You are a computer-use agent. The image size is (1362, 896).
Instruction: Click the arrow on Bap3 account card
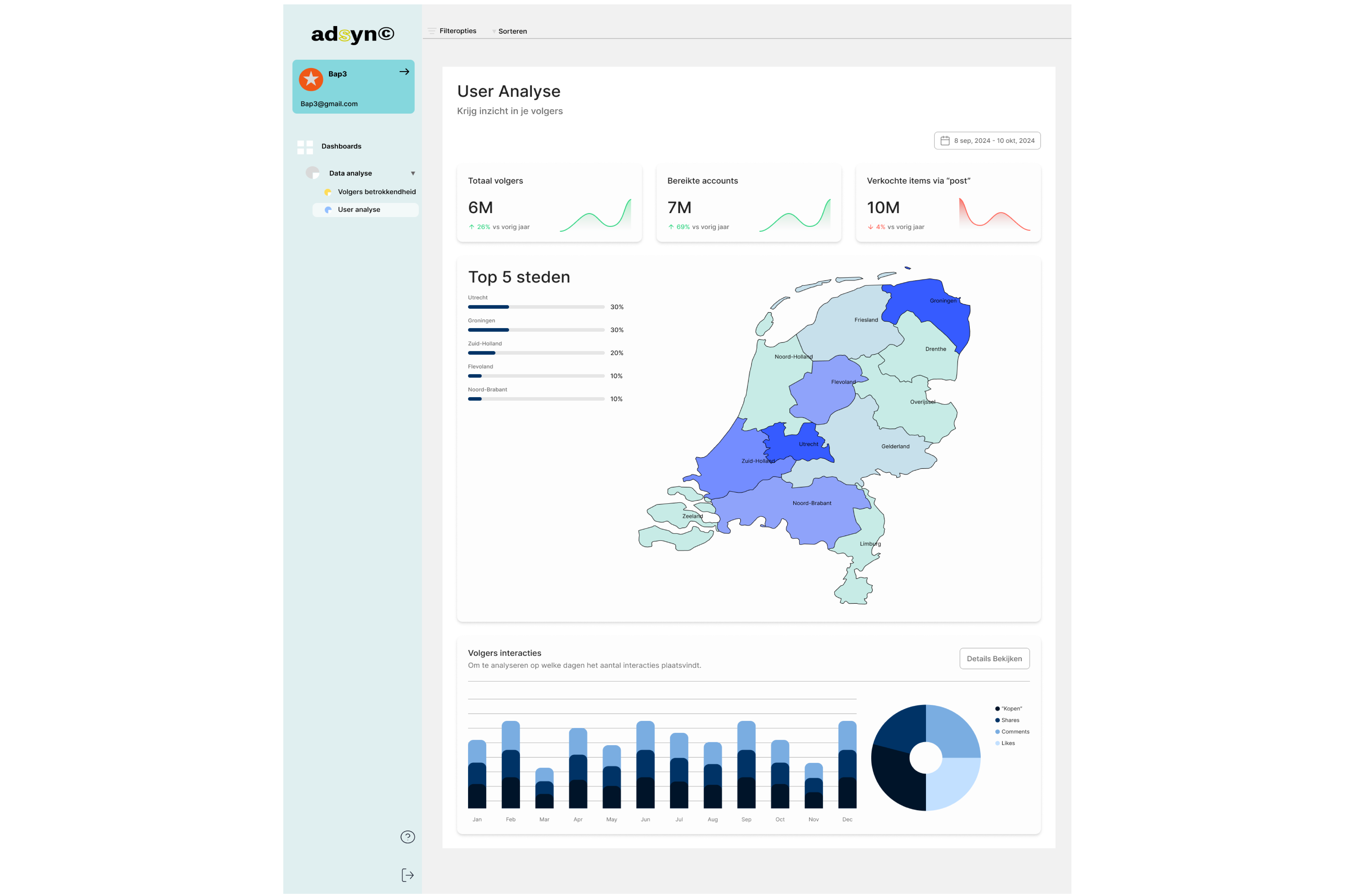[x=404, y=71]
